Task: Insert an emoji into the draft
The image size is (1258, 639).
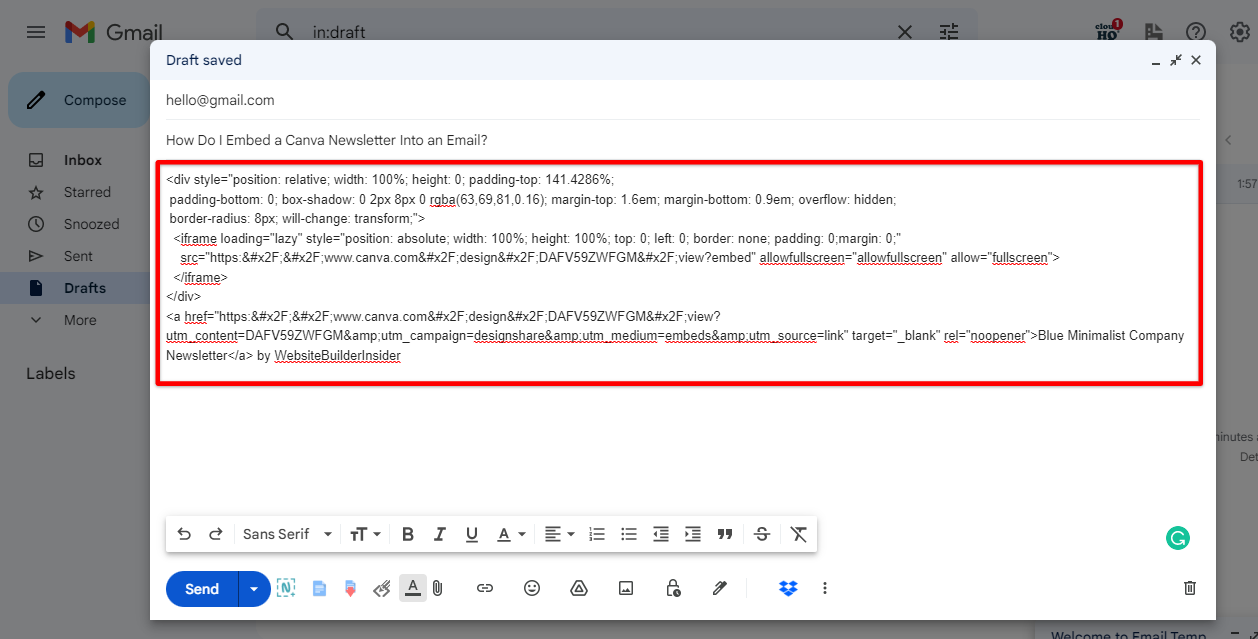Action: (532, 589)
